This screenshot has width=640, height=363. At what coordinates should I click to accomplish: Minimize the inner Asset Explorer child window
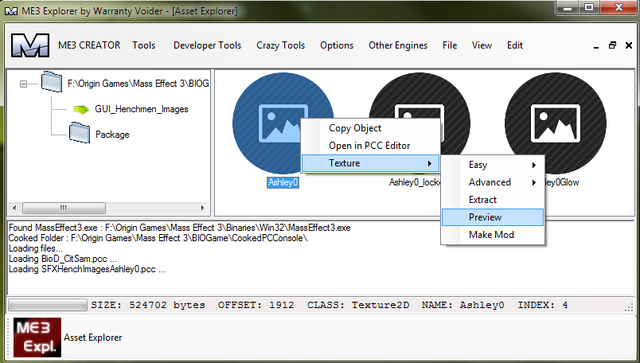(x=596, y=46)
